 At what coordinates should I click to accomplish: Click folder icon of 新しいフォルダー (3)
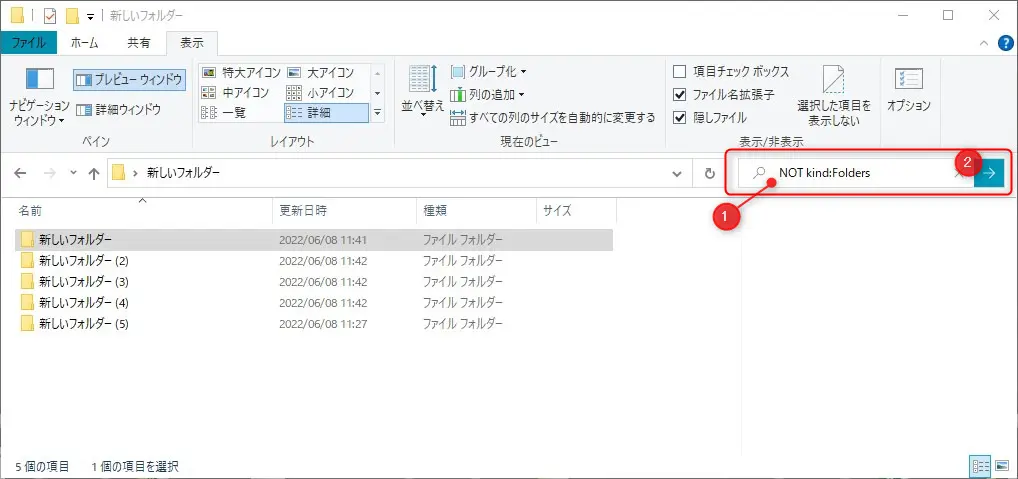[27, 282]
